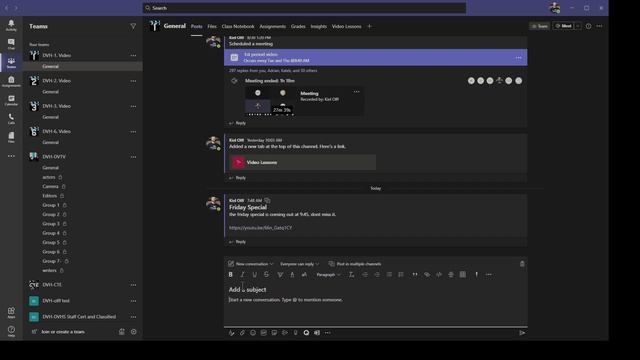
Task: Open the Activity bell in left rail
Action: 11,25
